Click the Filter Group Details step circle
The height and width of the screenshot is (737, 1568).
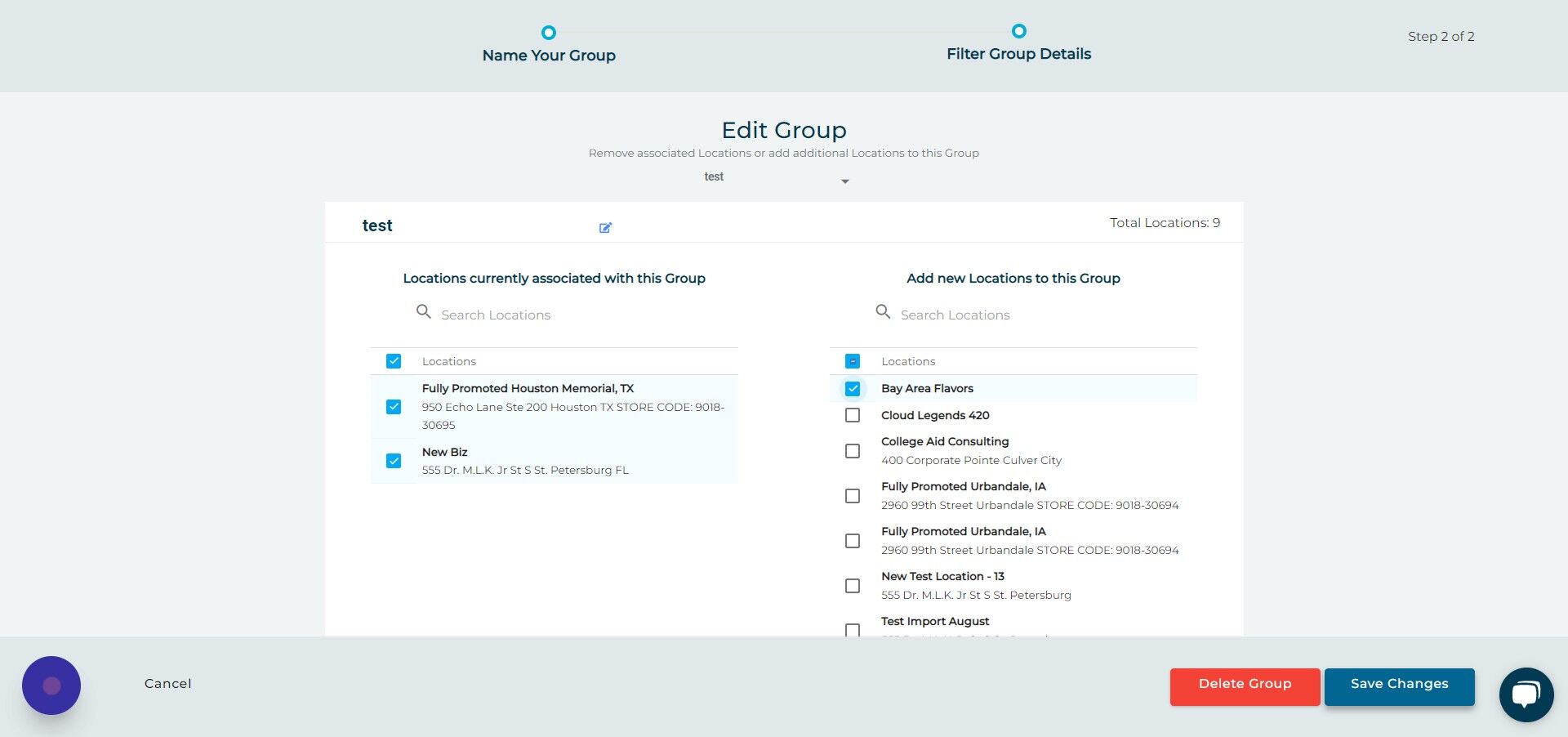1019,31
